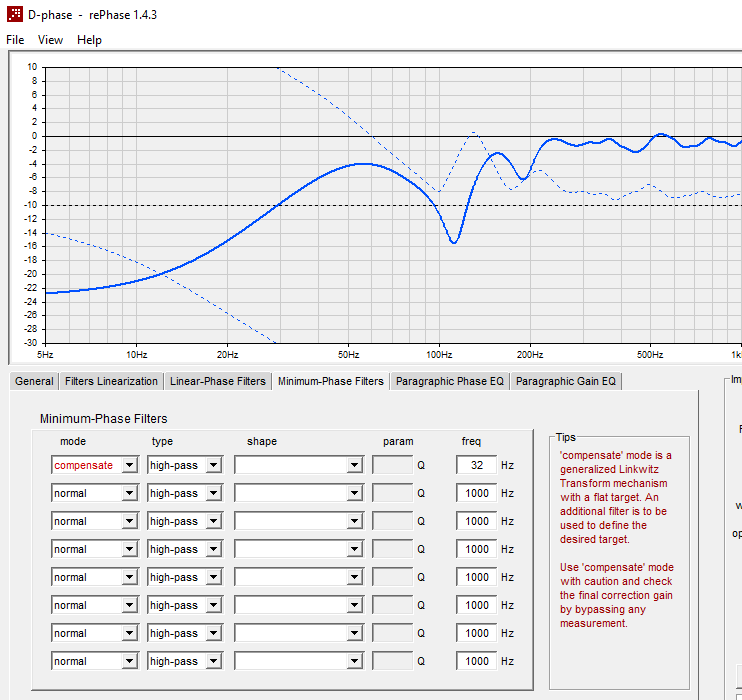This screenshot has height=700, width=742.
Task: Switch to Paragraphic Gain EQ tab
Action: pyautogui.click(x=565, y=381)
